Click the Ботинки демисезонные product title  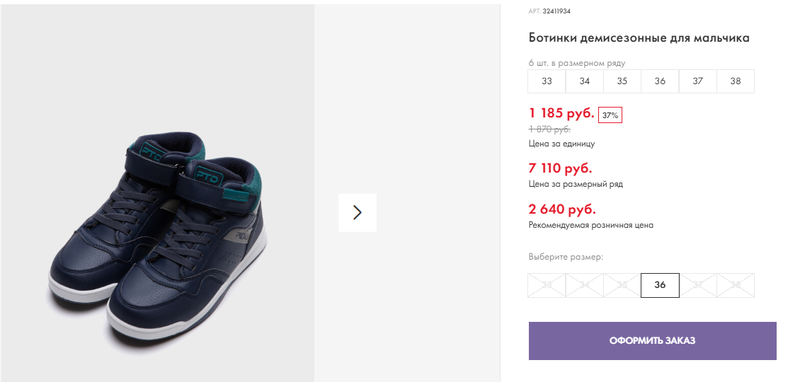[639, 38]
